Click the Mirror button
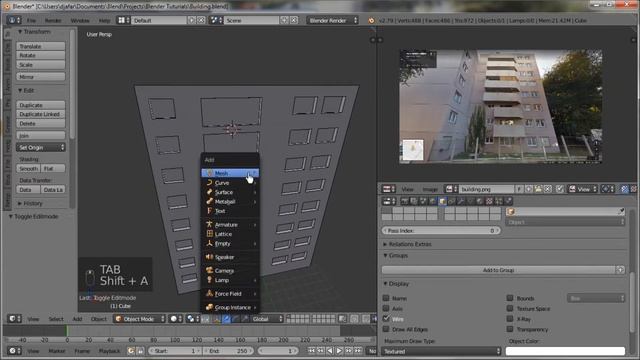Viewport: 640px width, 360px height. pos(41,76)
